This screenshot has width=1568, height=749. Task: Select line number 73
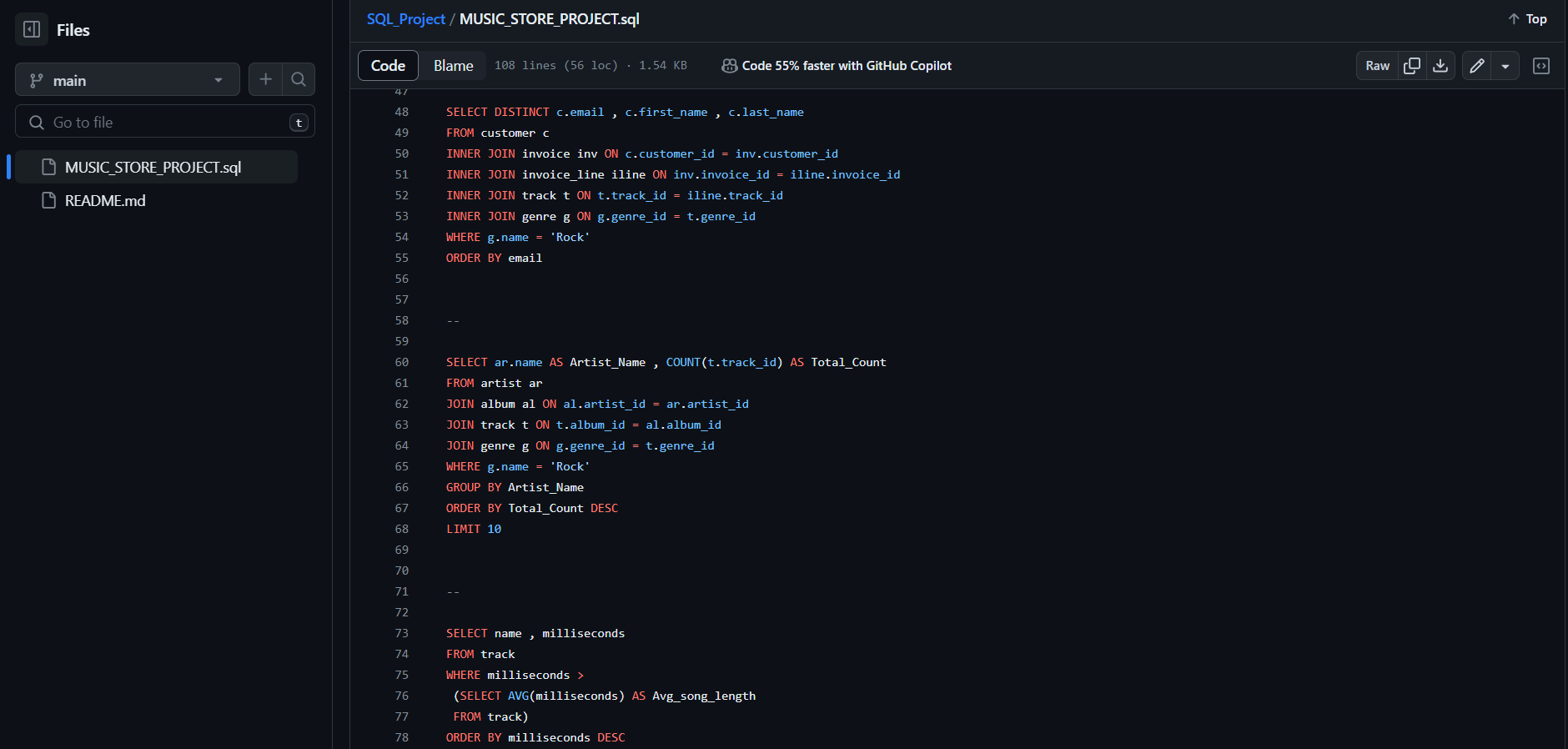401,633
